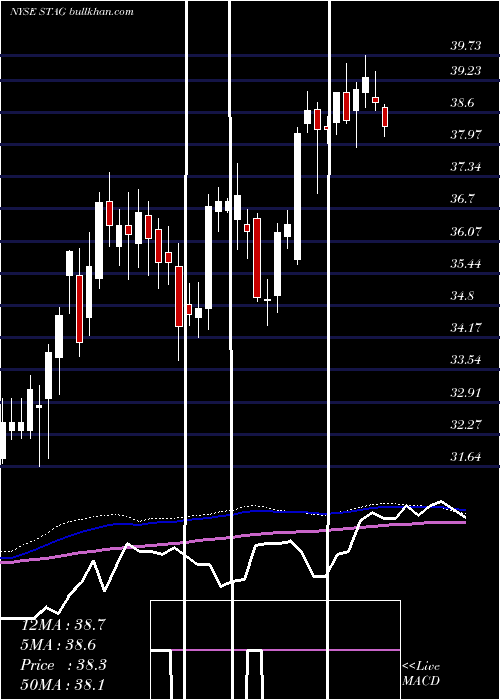500x700 pixels.
Task: Click the <<Live MACD label
Action: (x=421, y=674)
